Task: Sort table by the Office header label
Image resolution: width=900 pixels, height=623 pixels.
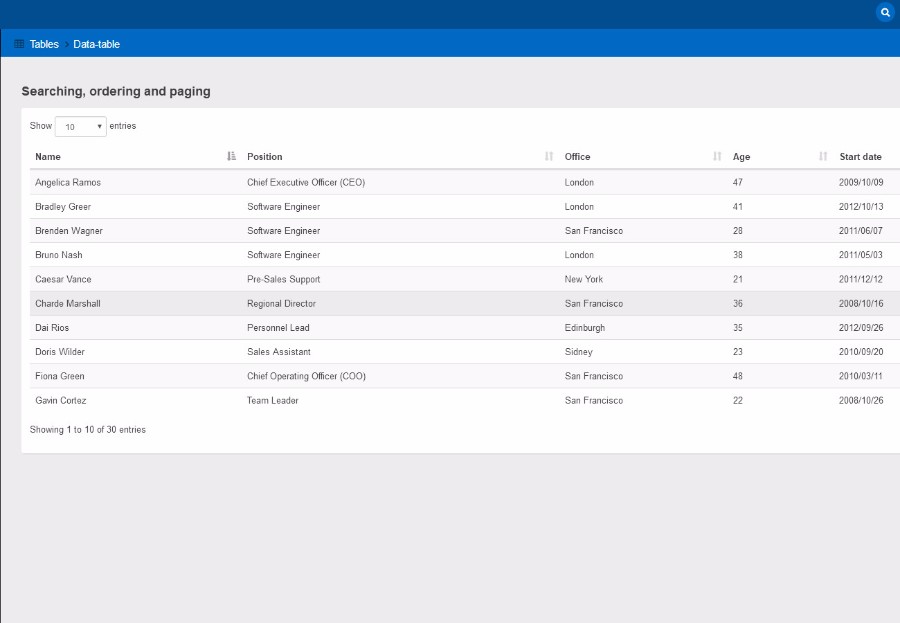Action: click(x=577, y=157)
